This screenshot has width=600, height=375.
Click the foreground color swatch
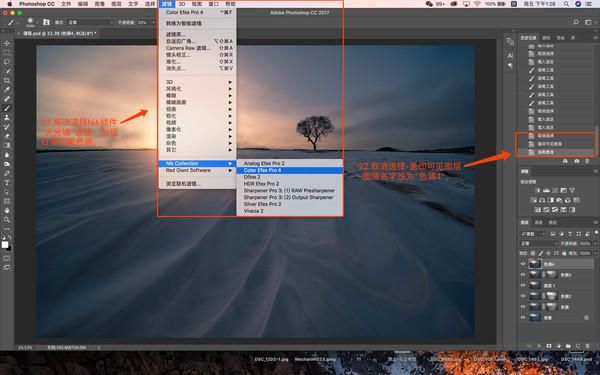click(x=5, y=245)
